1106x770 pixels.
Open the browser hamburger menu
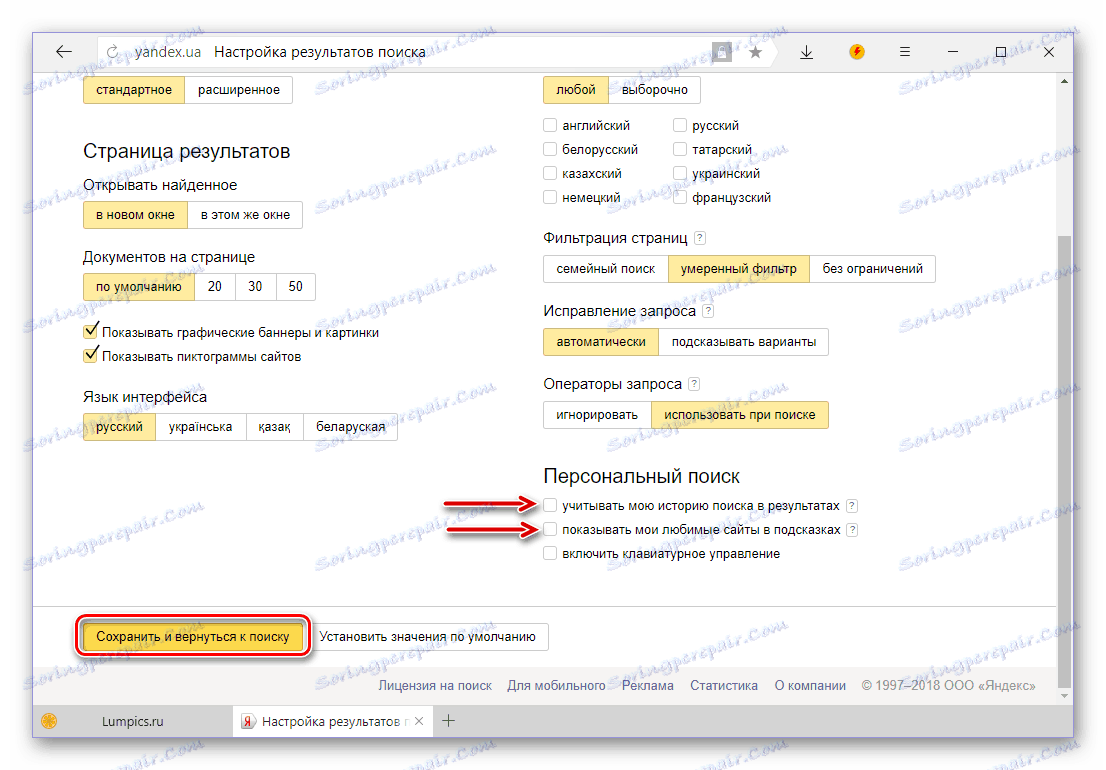pyautogui.click(x=905, y=51)
